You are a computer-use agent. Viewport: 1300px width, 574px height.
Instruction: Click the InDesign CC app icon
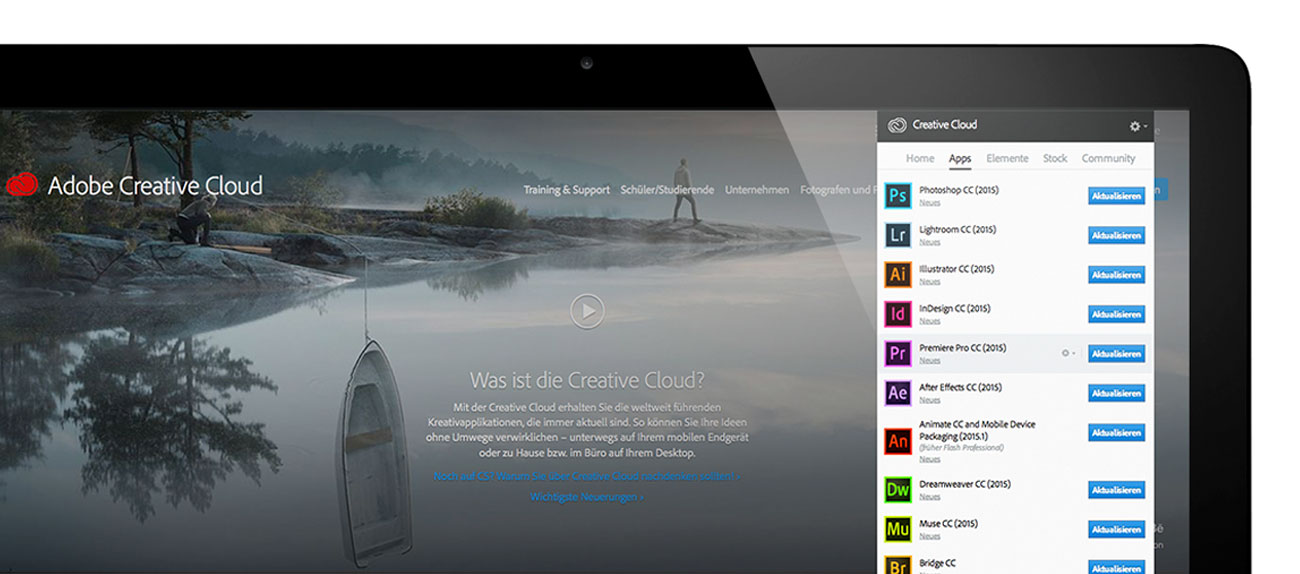click(x=897, y=314)
